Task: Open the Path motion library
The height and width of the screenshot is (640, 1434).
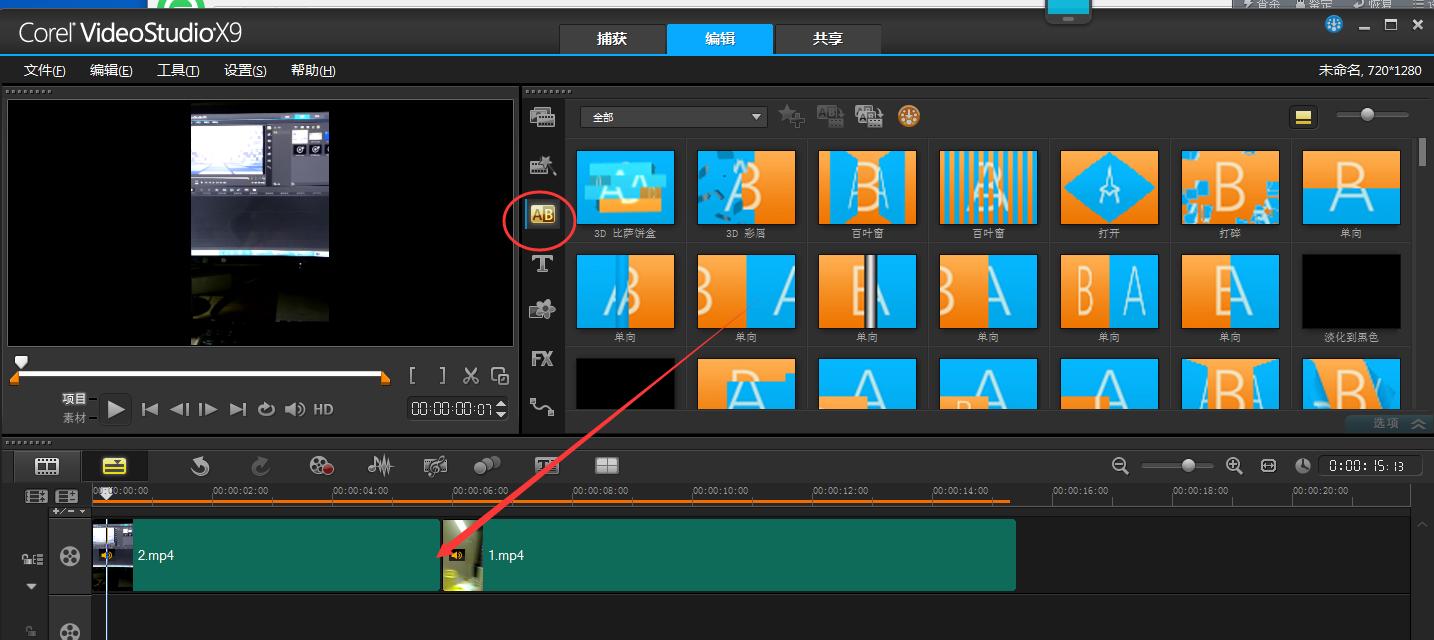Action: (x=542, y=406)
